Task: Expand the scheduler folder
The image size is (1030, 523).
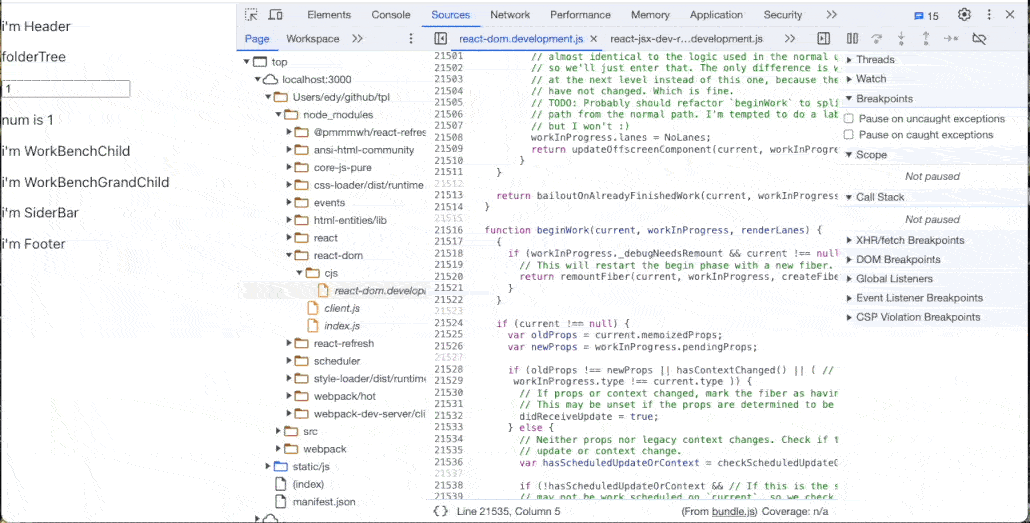Action: [x=289, y=361]
